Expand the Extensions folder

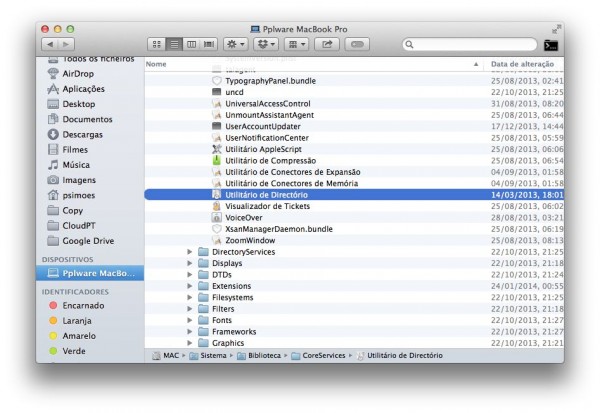[x=189, y=286]
